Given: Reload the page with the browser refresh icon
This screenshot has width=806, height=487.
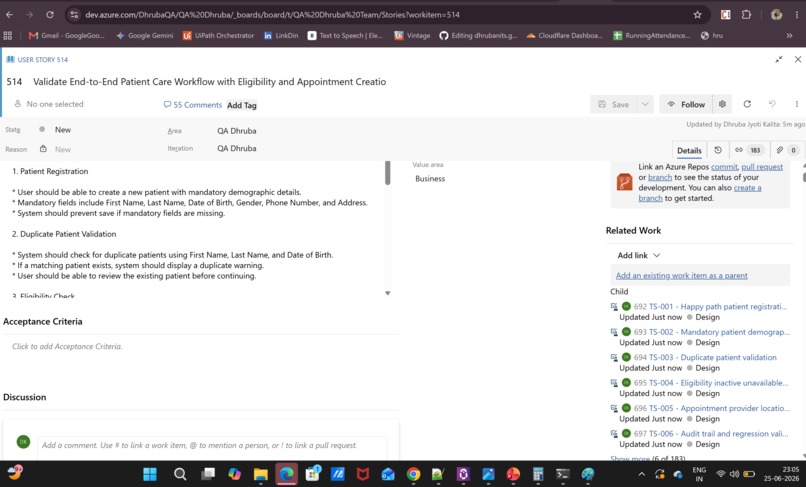Looking at the screenshot, I should [x=50, y=14].
